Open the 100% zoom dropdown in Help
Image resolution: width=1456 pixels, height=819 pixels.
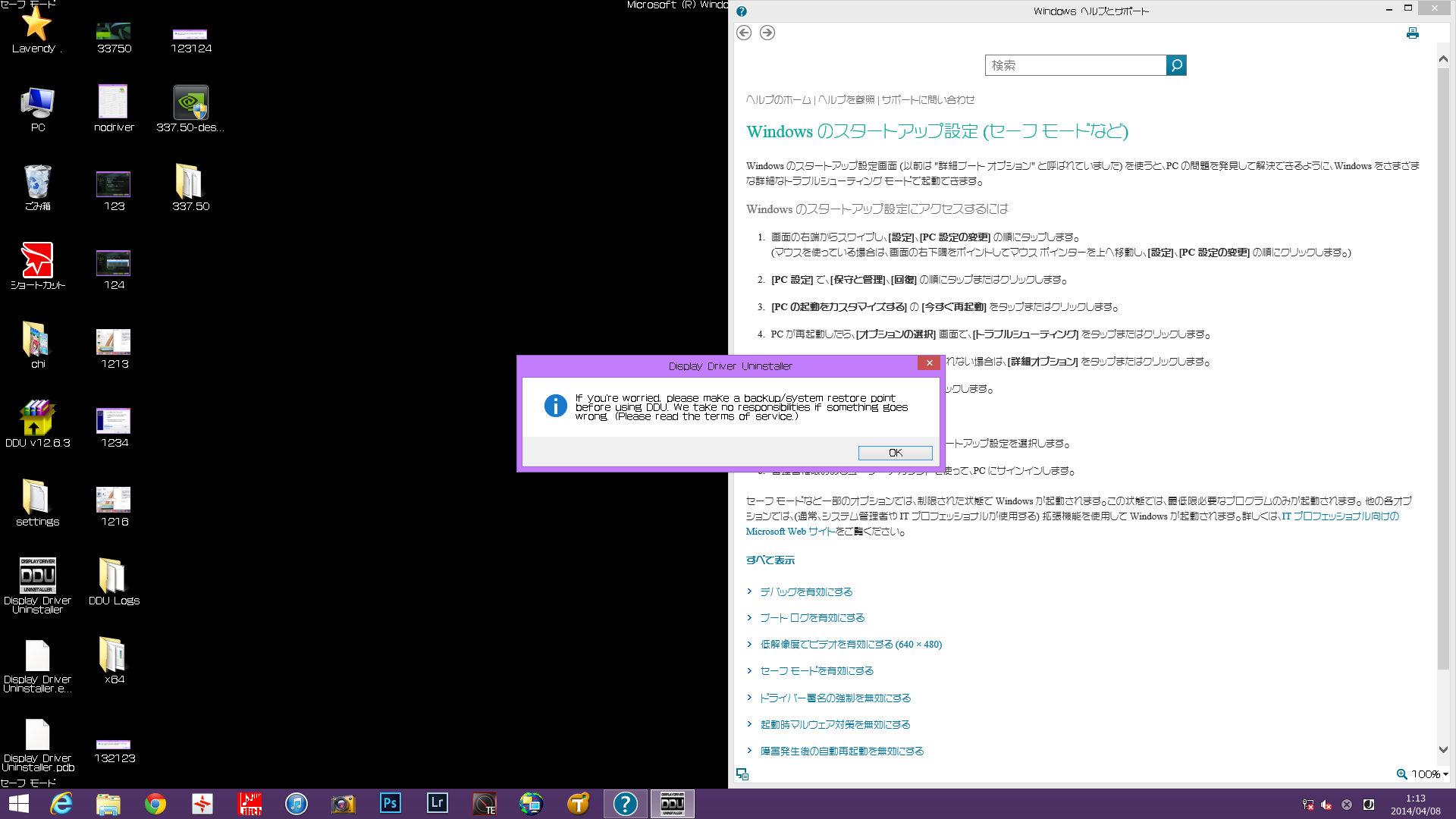point(1423,774)
